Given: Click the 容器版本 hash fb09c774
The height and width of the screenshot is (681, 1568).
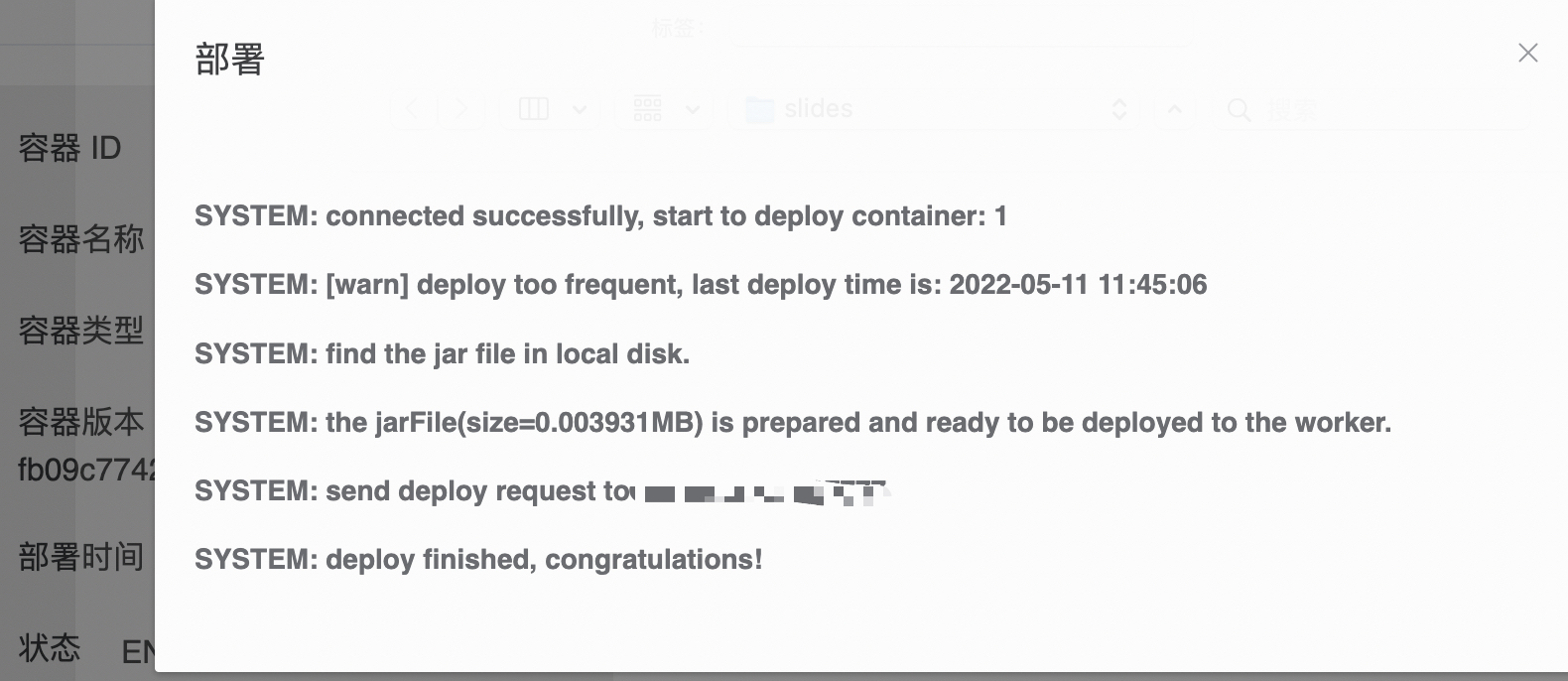Looking at the screenshot, I should tap(86, 469).
